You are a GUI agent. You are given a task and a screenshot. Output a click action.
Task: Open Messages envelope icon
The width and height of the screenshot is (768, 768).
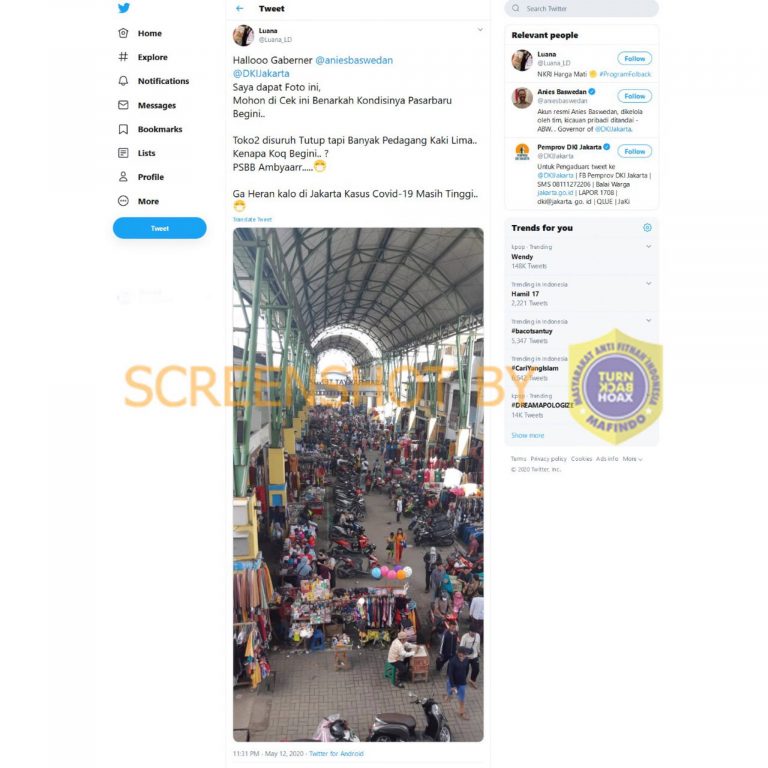pyautogui.click(x=123, y=105)
